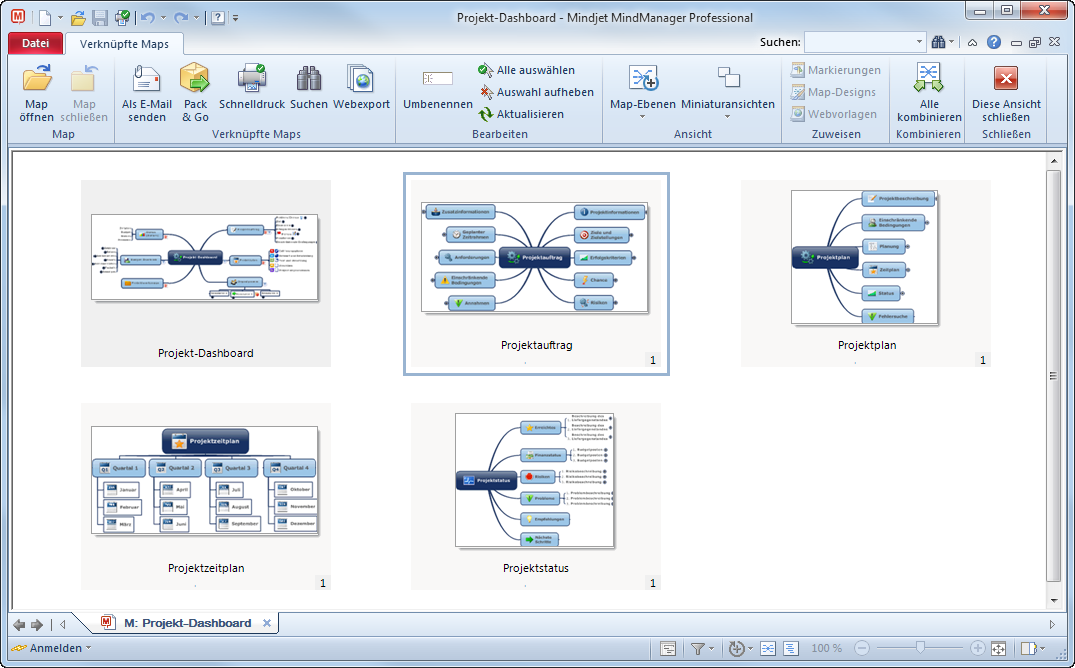
Task: Click help question mark in quick access toolbar
Action: click(x=217, y=18)
